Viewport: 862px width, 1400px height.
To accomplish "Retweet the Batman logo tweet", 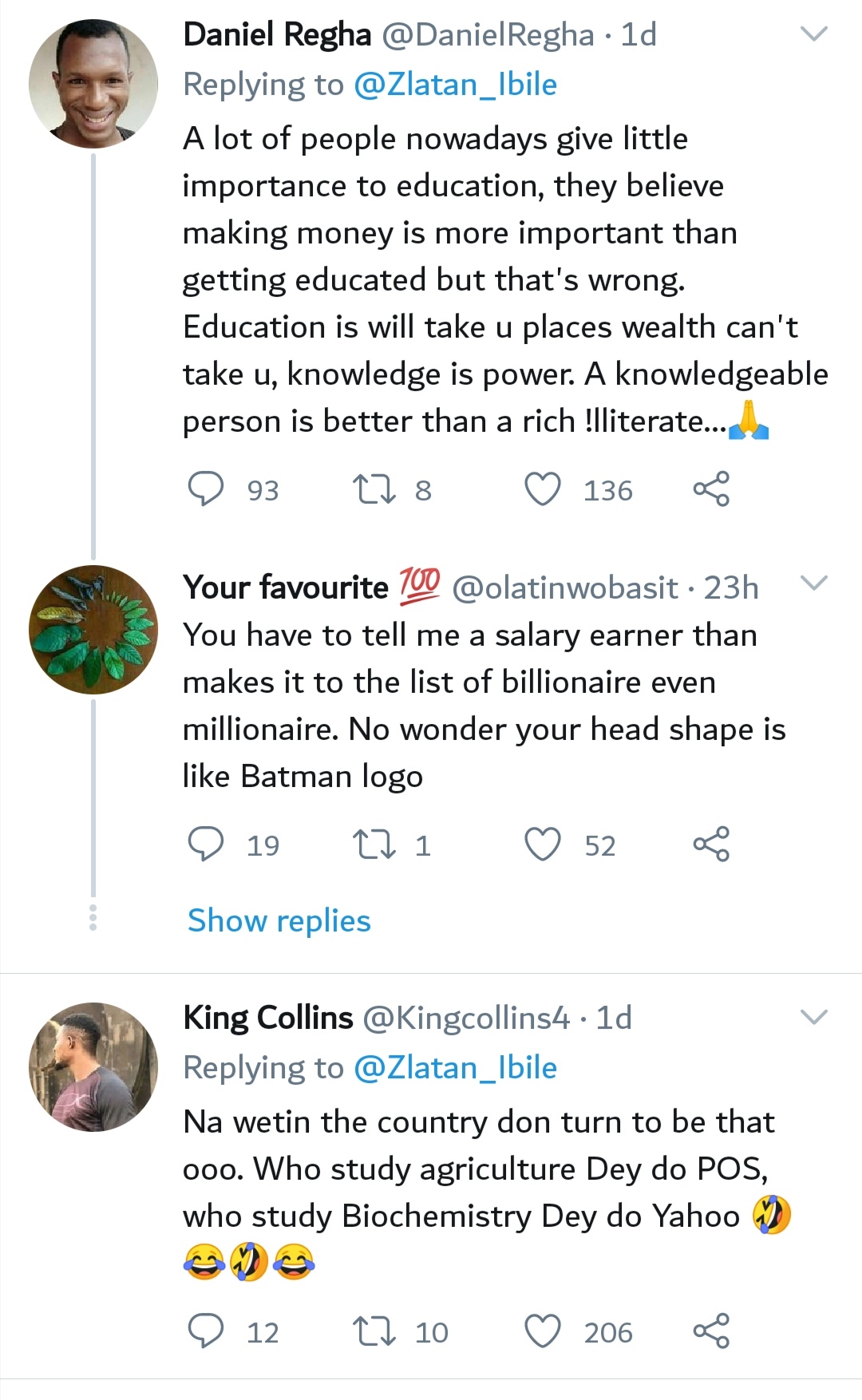I will coord(374,844).
